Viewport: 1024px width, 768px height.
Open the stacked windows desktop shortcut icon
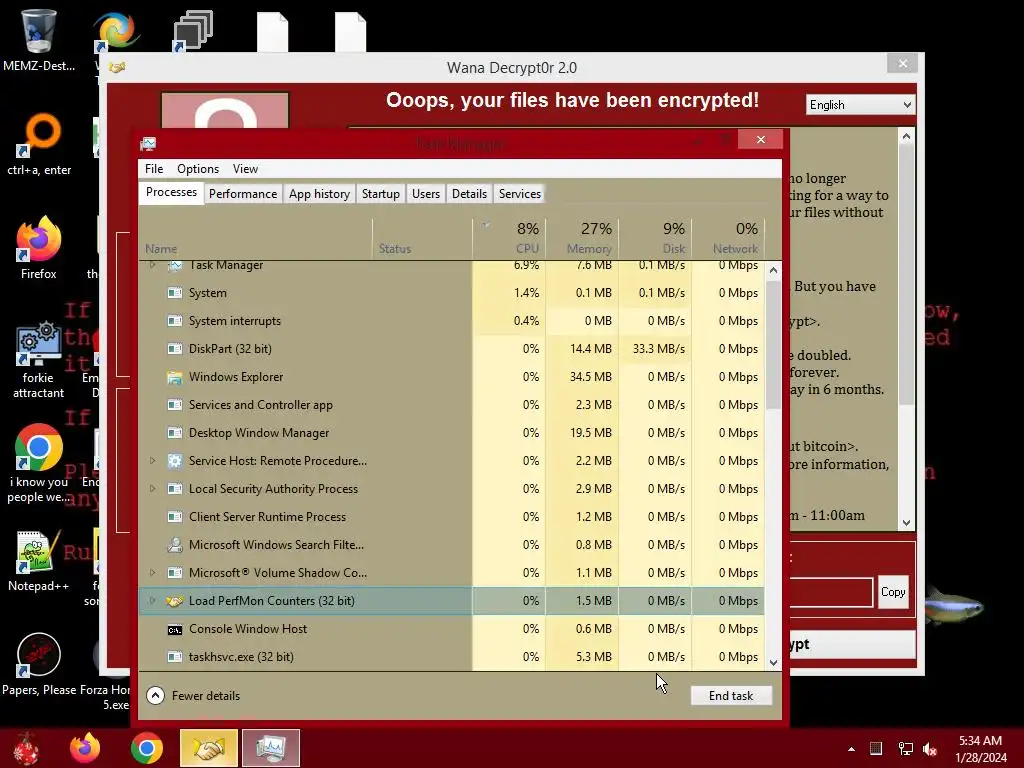pyautogui.click(x=193, y=31)
